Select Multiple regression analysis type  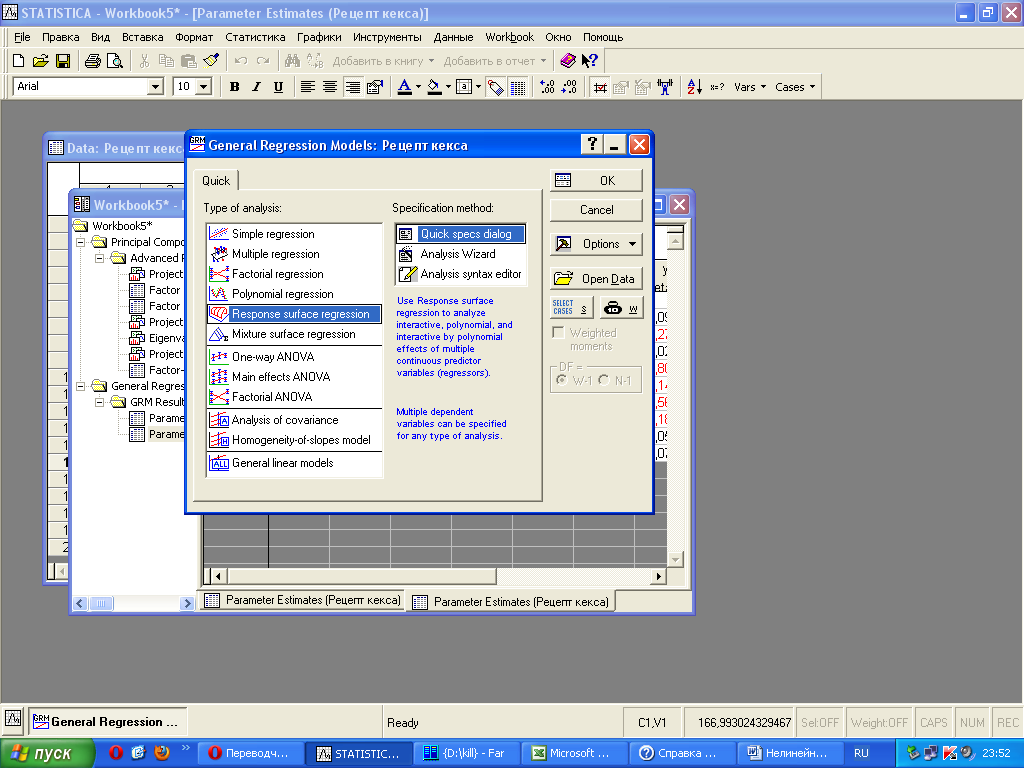tap(295, 254)
